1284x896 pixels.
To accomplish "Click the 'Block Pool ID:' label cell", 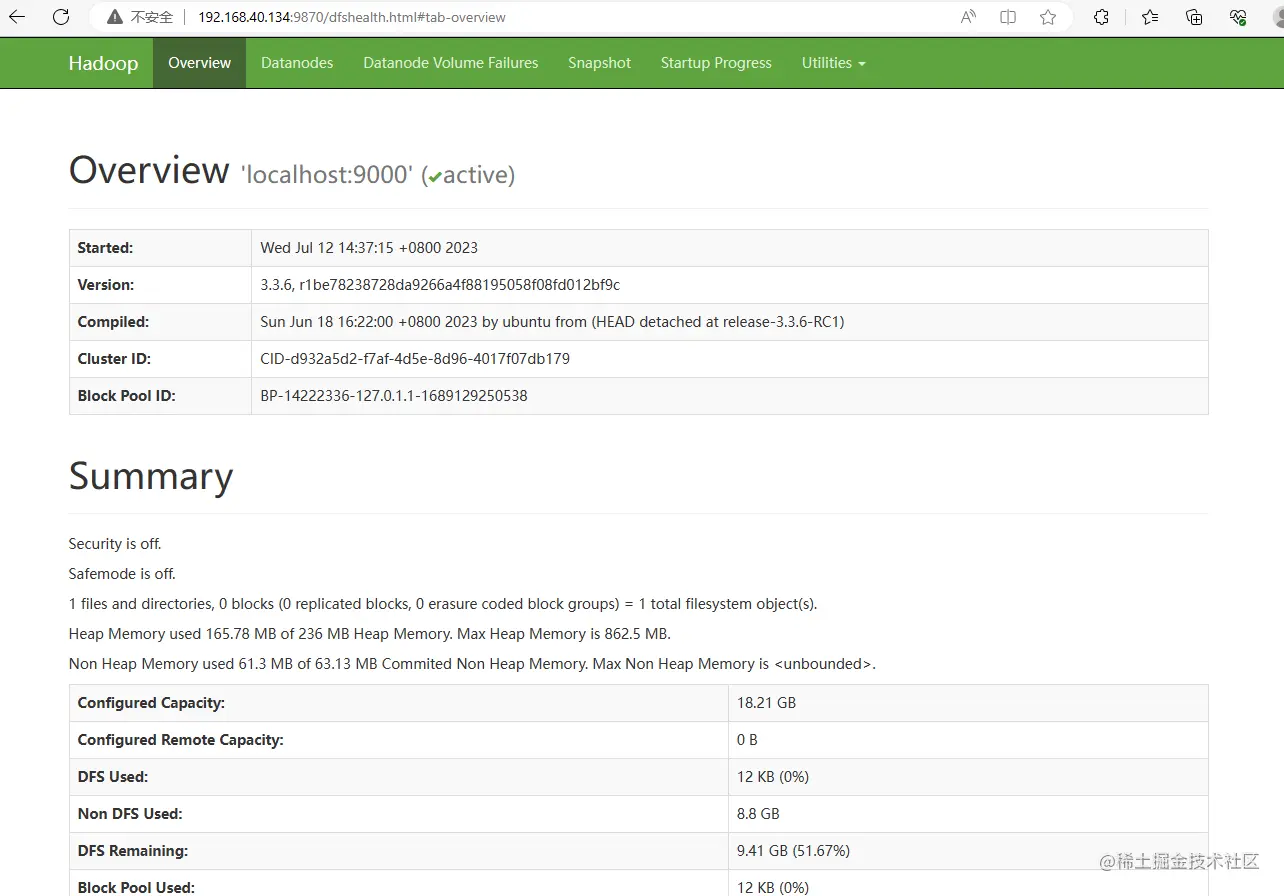I will (160, 396).
